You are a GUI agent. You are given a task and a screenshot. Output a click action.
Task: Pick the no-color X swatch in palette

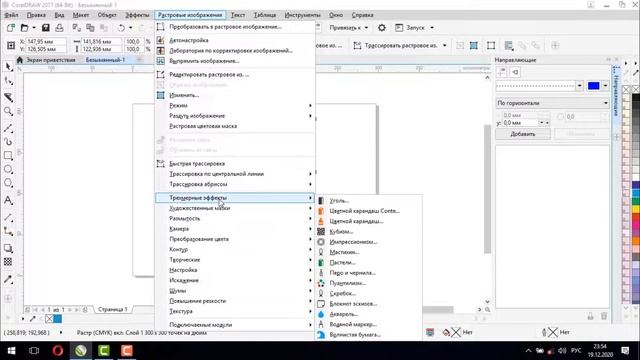627,89
